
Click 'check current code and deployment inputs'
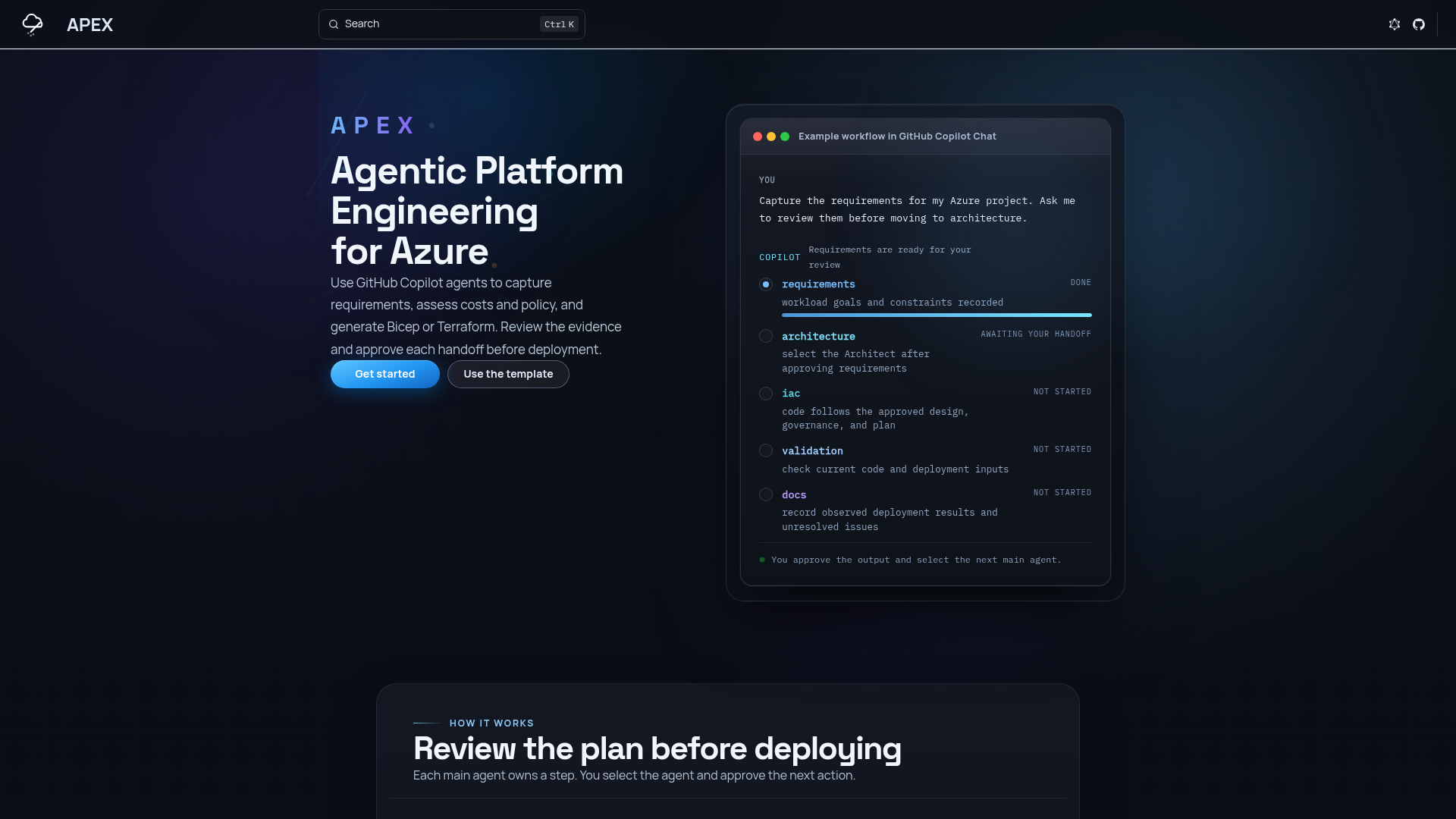pyautogui.click(x=896, y=469)
